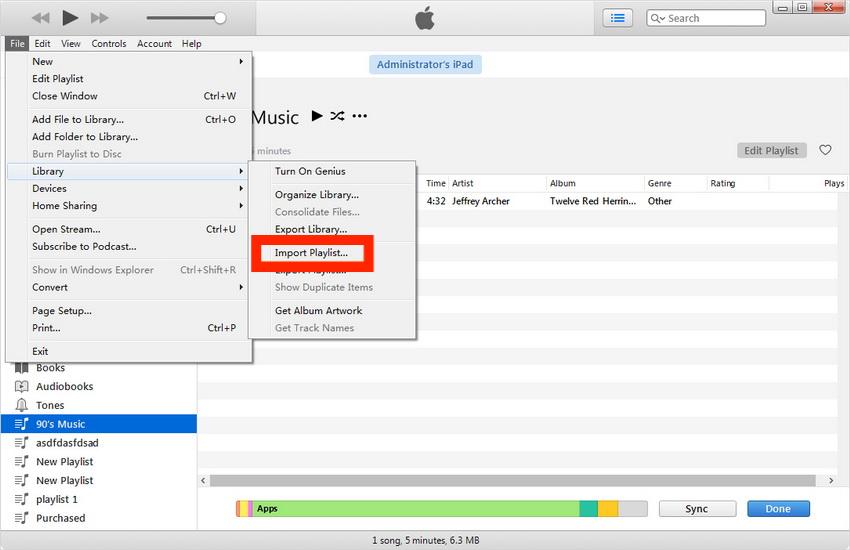Select the asdfdasfdsad playlist
This screenshot has height=550, width=850.
click(x=99, y=443)
